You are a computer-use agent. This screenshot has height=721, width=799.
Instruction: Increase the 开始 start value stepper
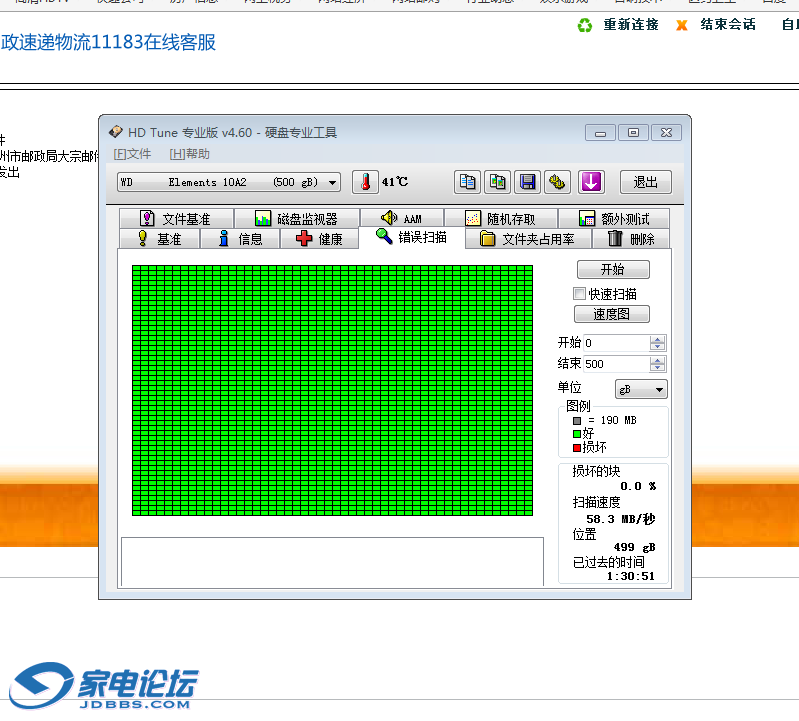tap(657, 339)
